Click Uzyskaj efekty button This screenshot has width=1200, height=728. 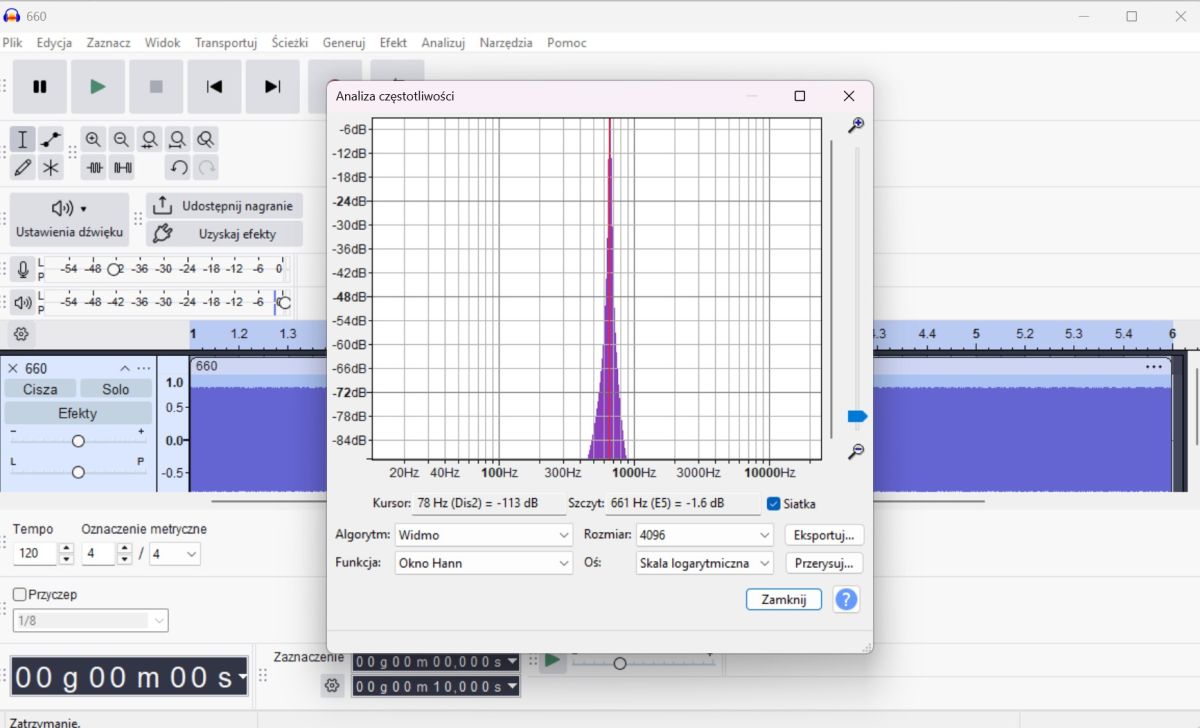pos(224,234)
